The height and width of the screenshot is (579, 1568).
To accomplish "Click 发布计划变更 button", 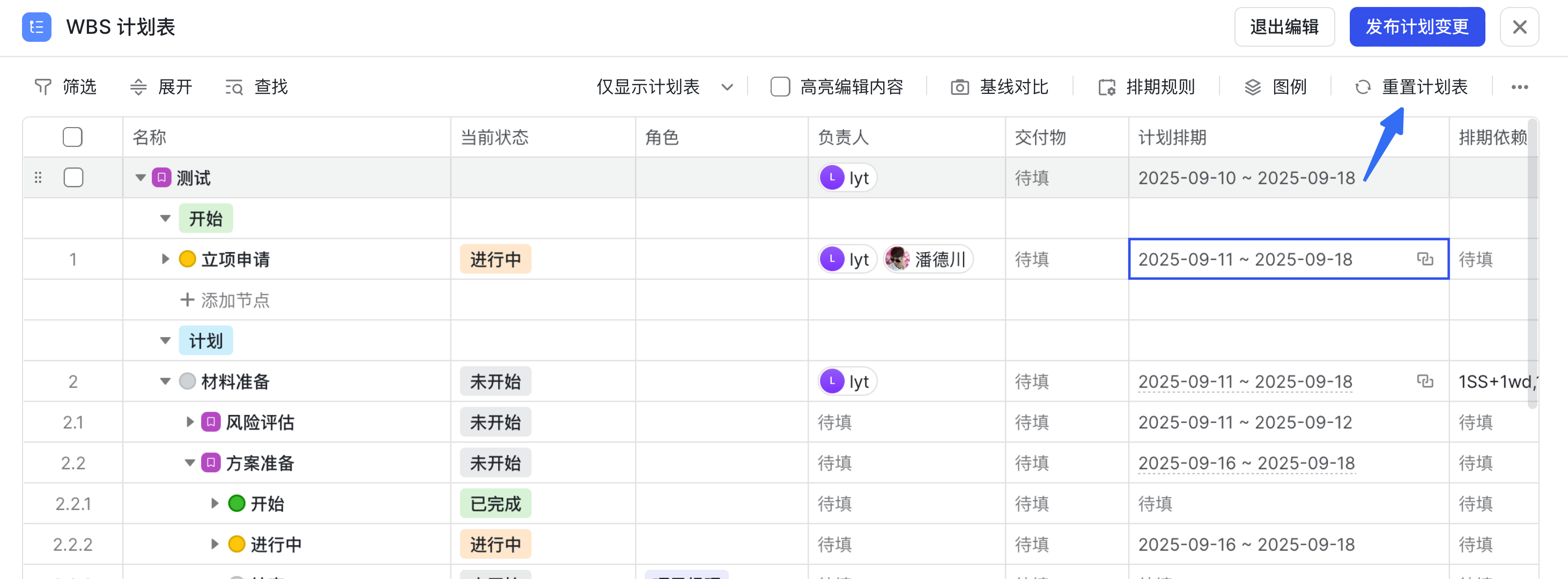I will pyautogui.click(x=1417, y=27).
